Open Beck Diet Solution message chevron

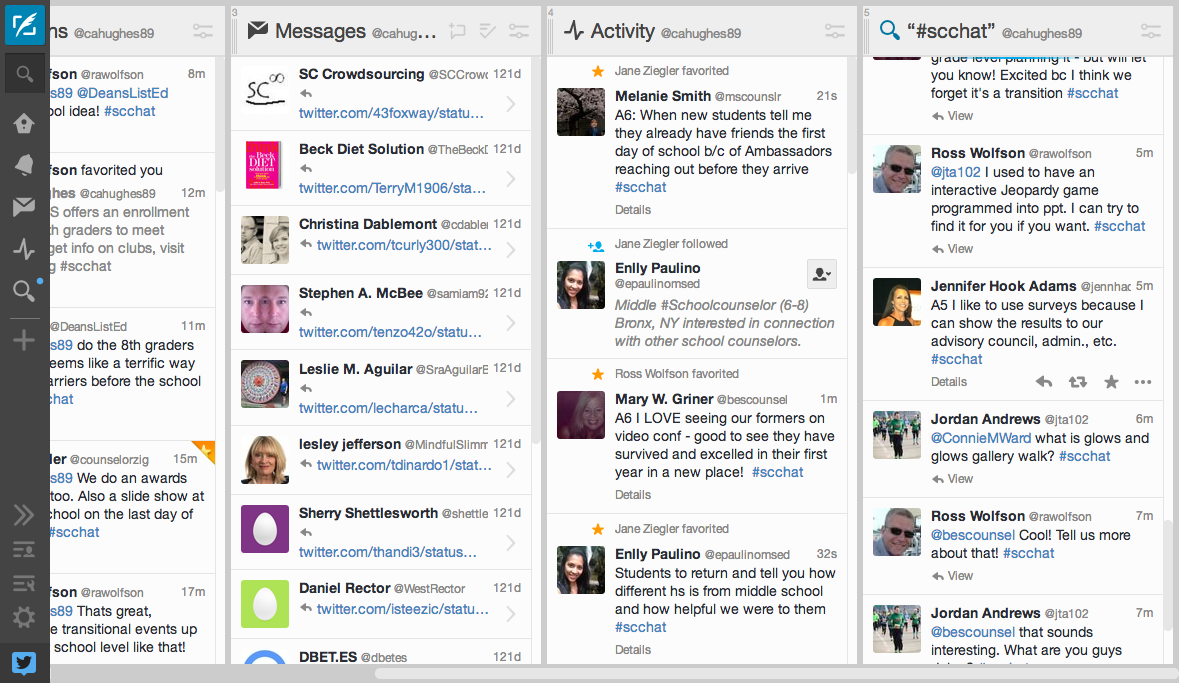pyautogui.click(x=511, y=179)
